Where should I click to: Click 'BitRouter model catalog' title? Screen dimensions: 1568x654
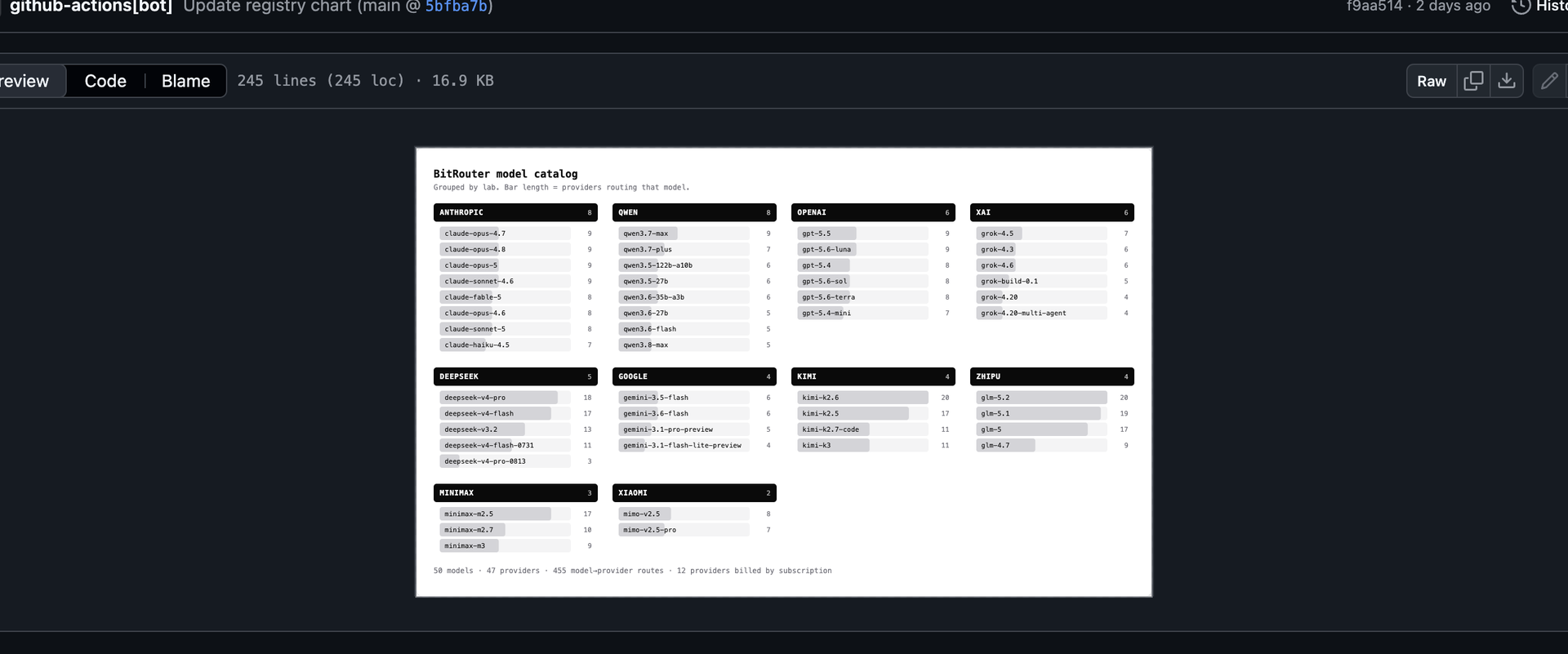tap(506, 174)
